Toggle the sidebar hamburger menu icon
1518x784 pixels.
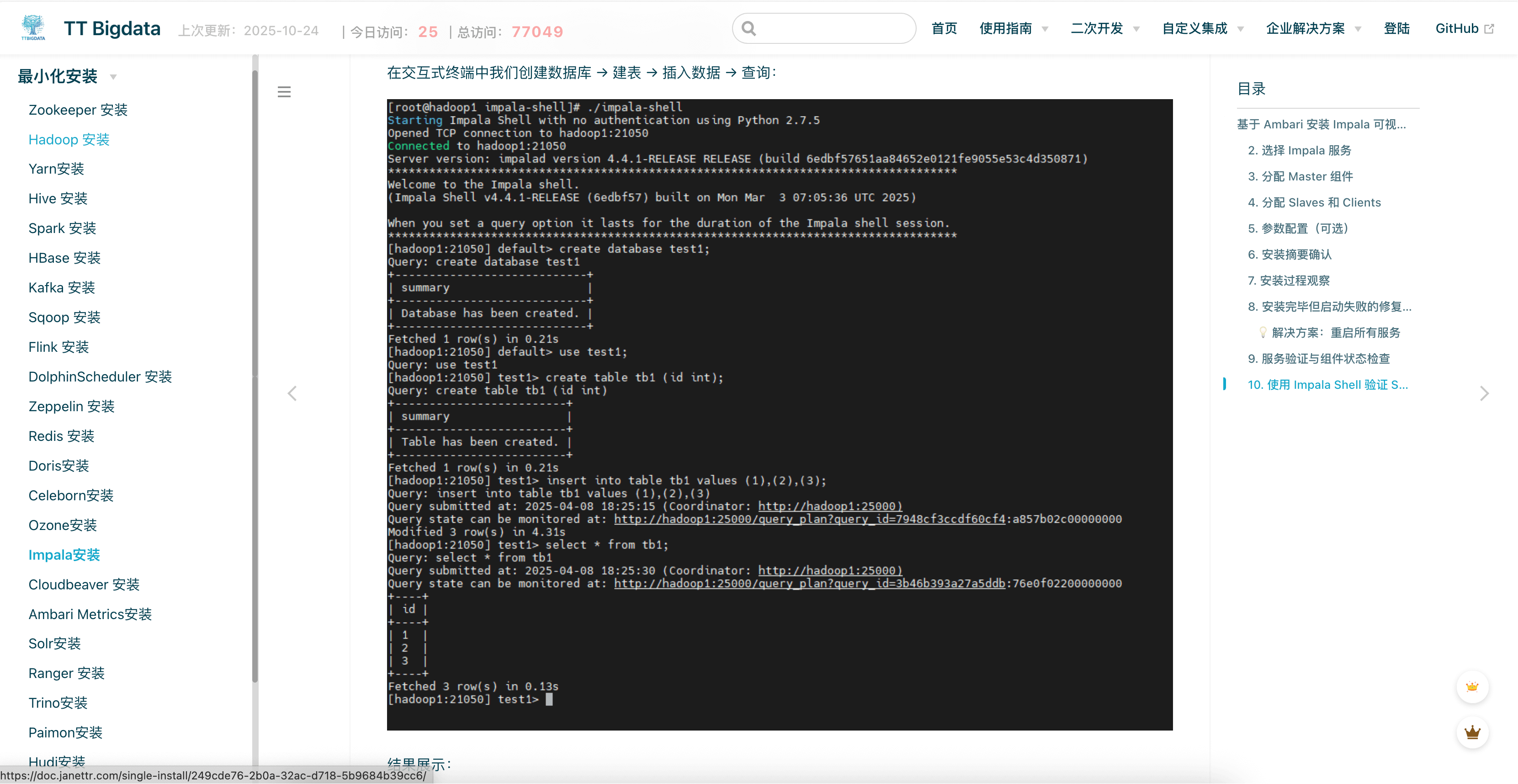[284, 92]
